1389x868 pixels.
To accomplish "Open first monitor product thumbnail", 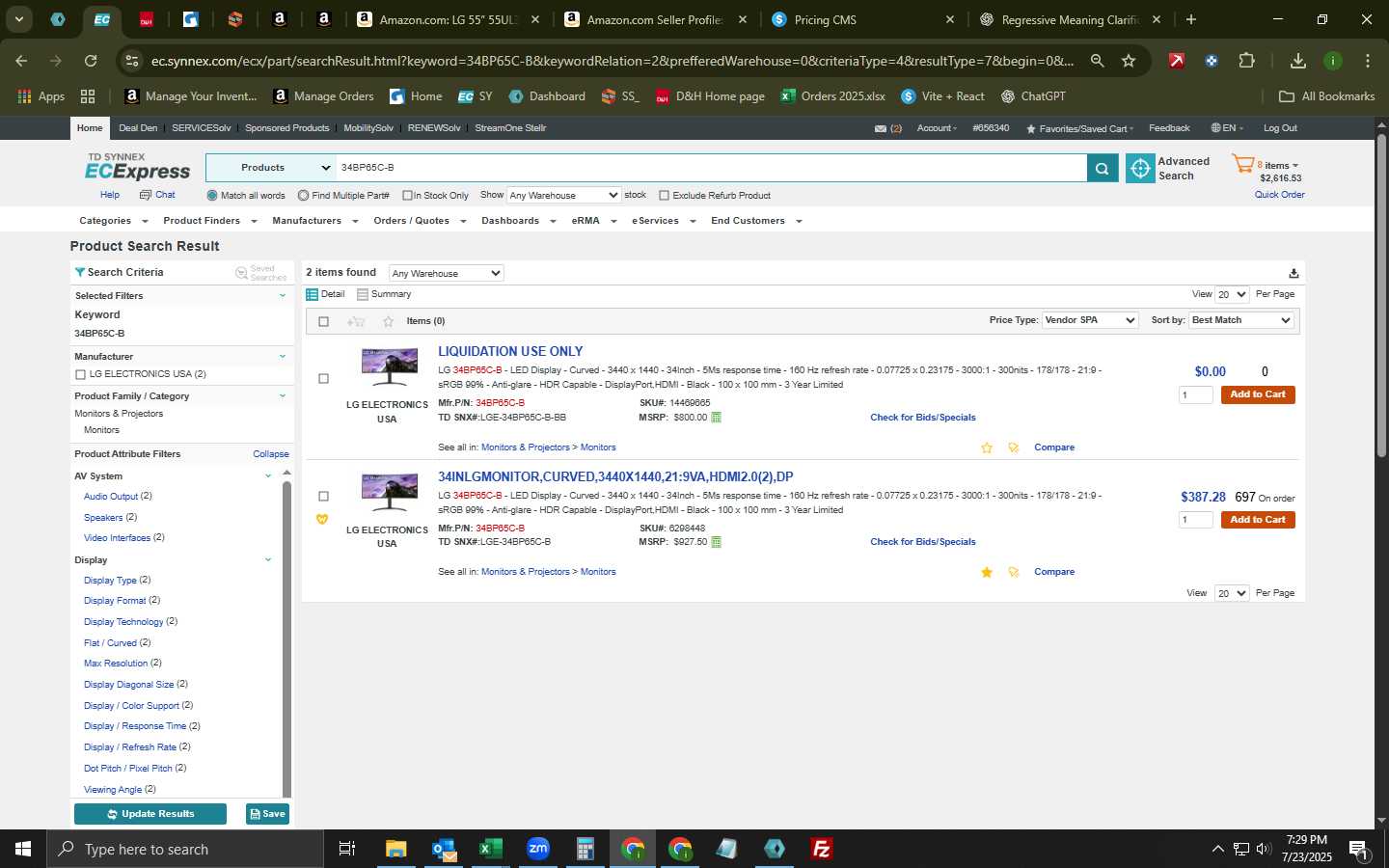I will click(389, 366).
